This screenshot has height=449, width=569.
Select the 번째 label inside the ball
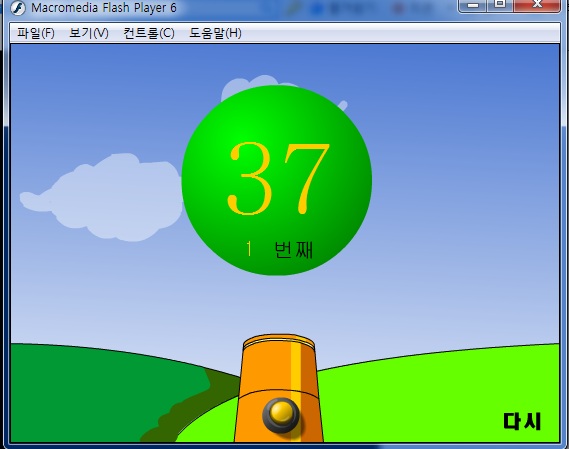tap(293, 250)
